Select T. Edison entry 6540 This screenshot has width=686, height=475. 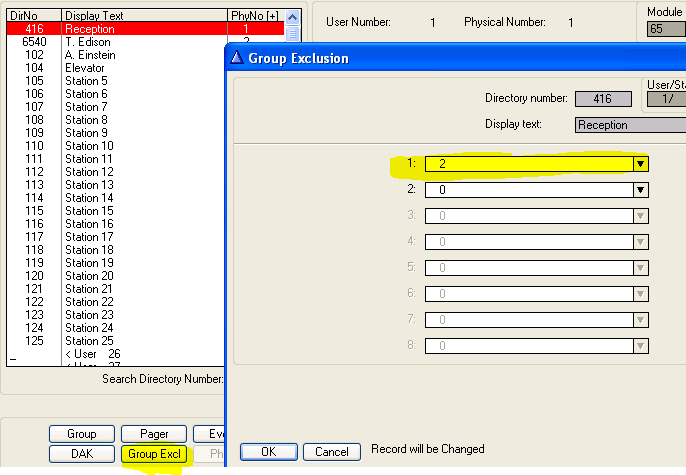pos(86,42)
